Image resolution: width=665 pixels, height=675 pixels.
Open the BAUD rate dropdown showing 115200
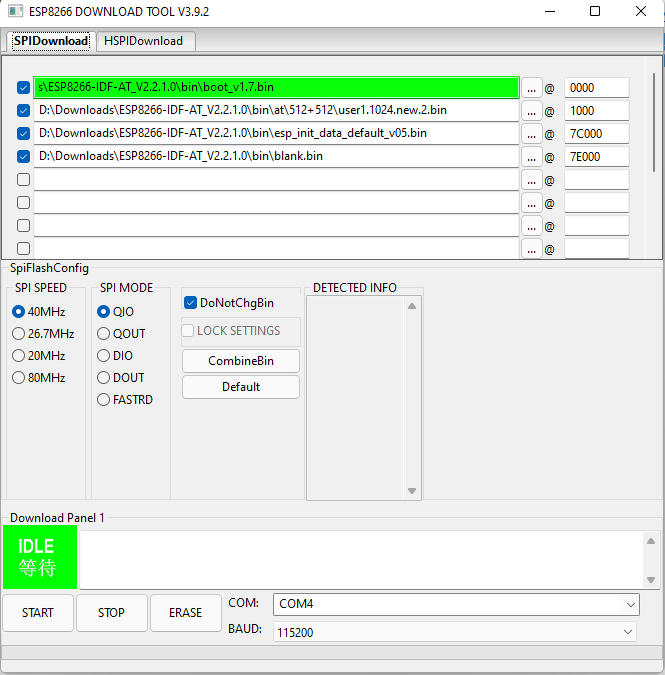tap(455, 632)
